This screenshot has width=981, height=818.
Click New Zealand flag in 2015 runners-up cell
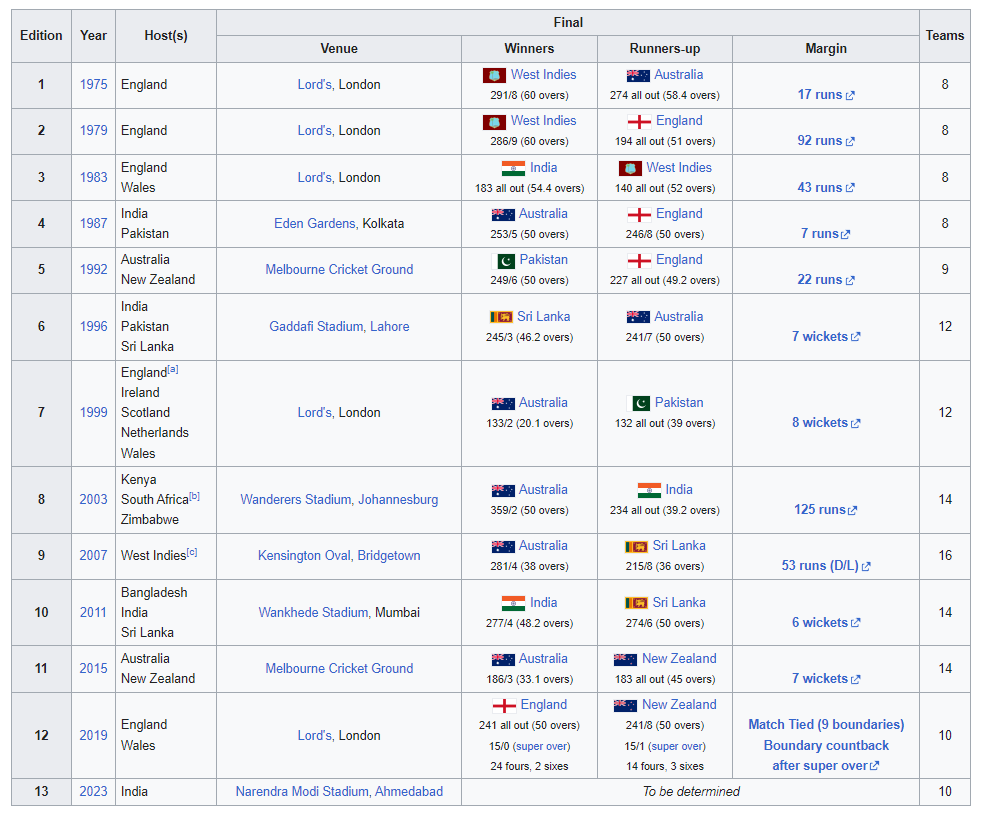626,660
